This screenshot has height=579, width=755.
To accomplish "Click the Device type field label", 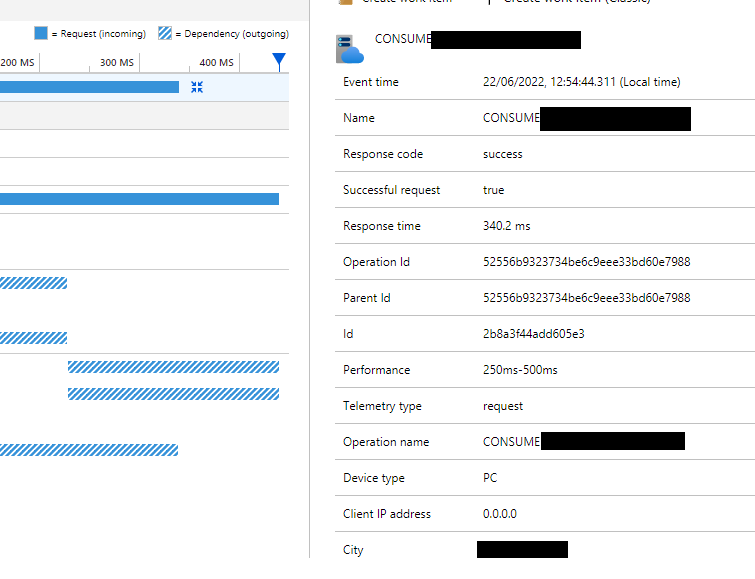I will pyautogui.click(x=374, y=478).
